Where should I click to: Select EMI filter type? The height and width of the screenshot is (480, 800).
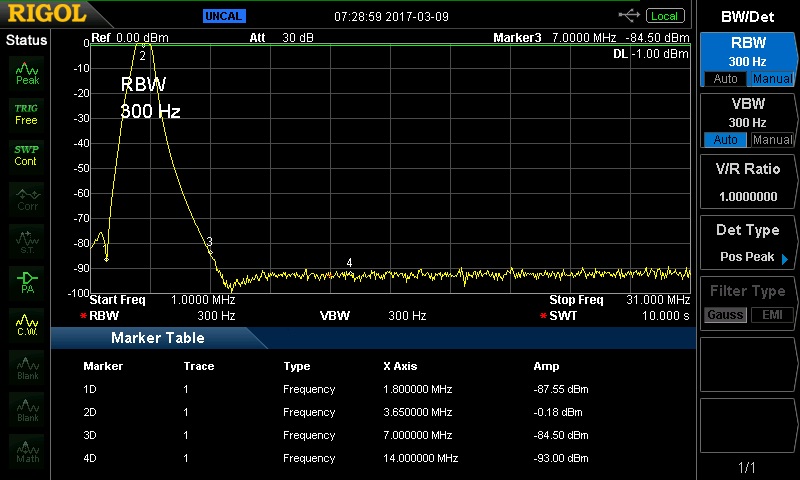tap(772, 315)
